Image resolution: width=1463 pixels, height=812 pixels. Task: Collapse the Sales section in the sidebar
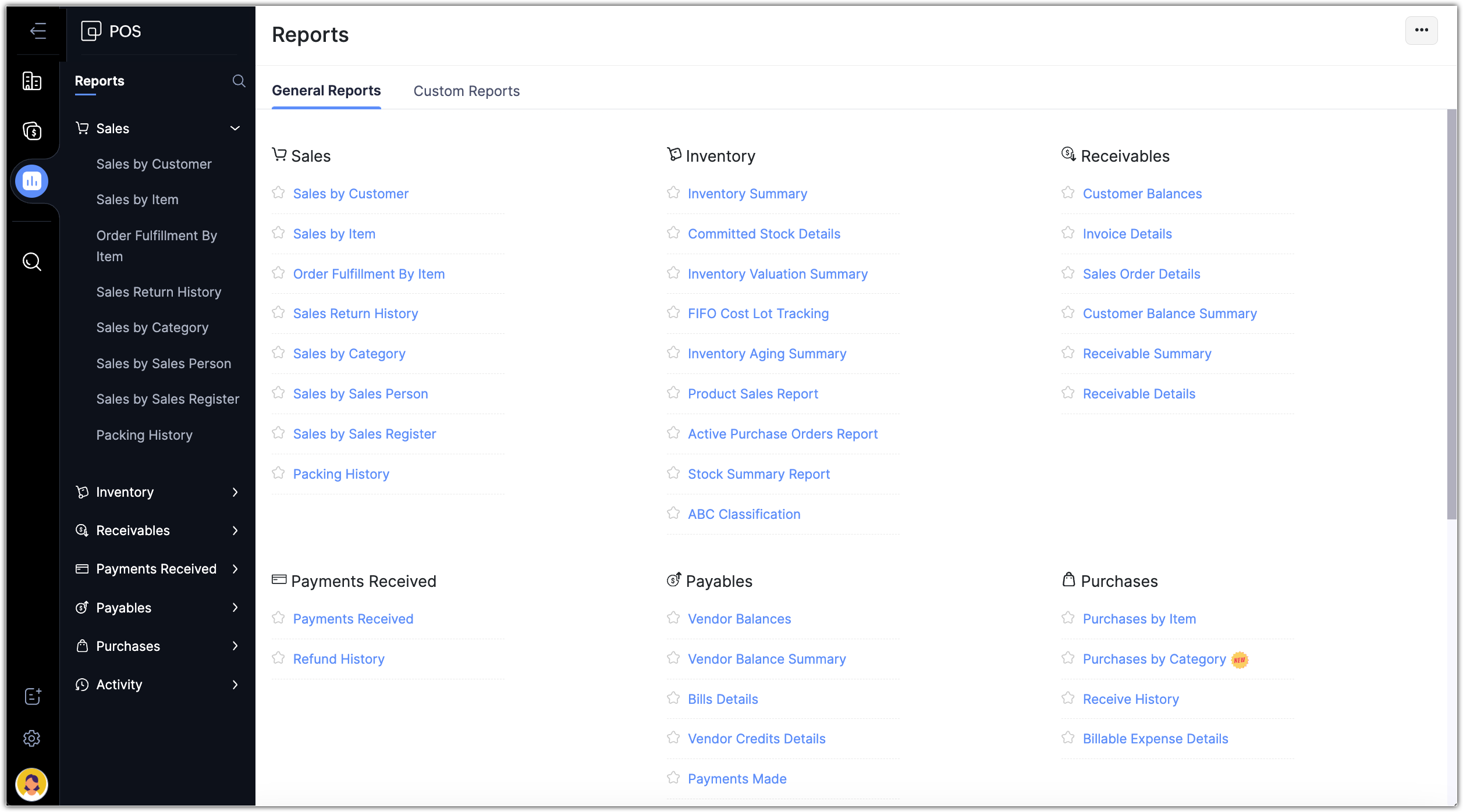point(235,129)
